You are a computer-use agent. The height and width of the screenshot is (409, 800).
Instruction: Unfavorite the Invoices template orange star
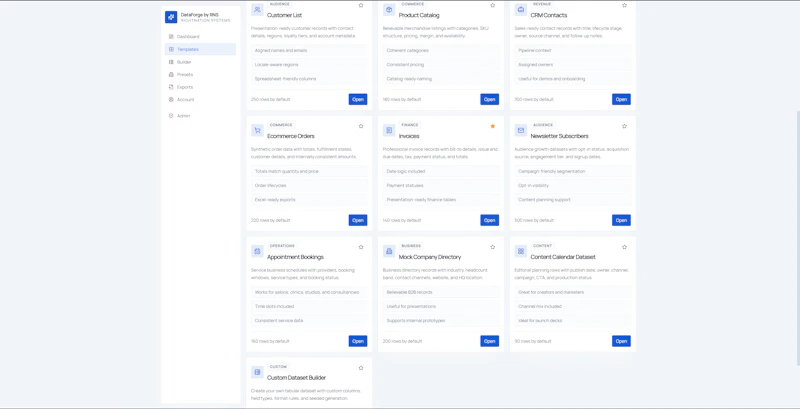click(x=492, y=126)
